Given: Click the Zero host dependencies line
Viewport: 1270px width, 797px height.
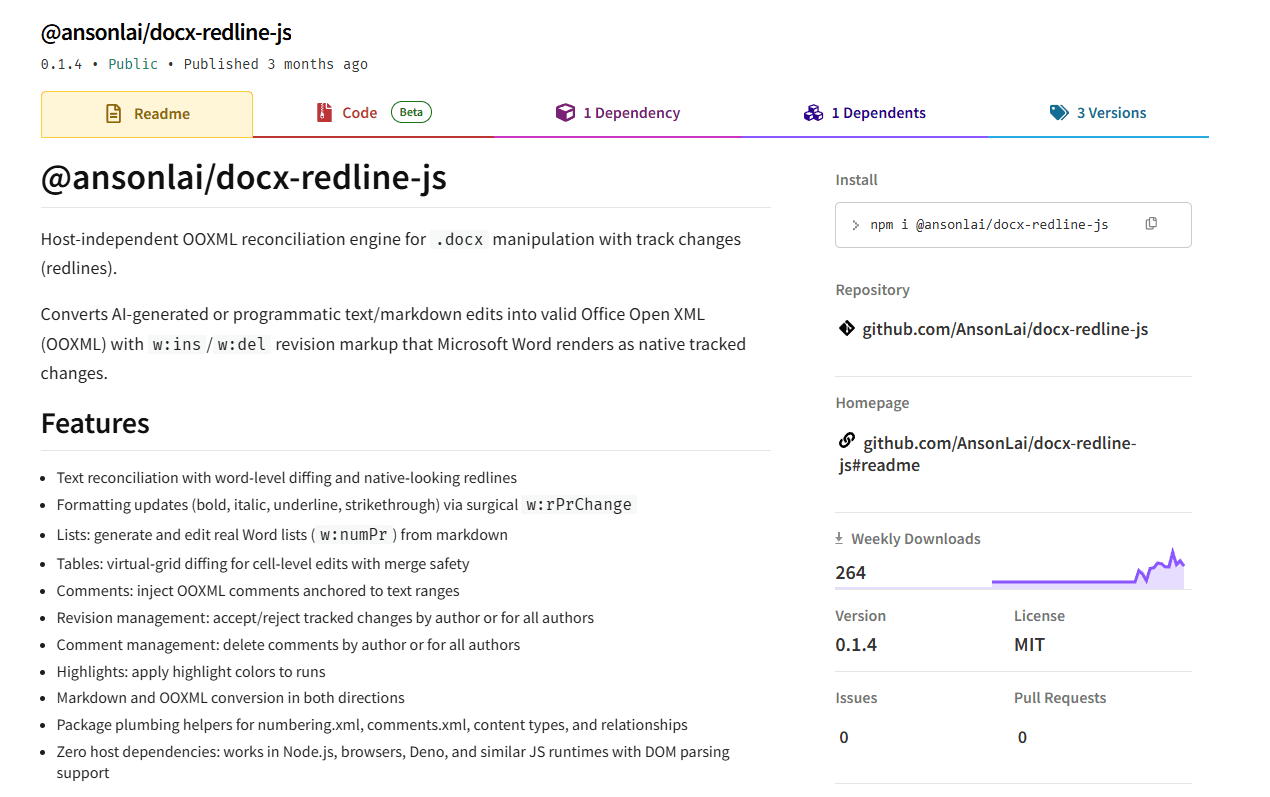Looking at the screenshot, I should 393,762.
